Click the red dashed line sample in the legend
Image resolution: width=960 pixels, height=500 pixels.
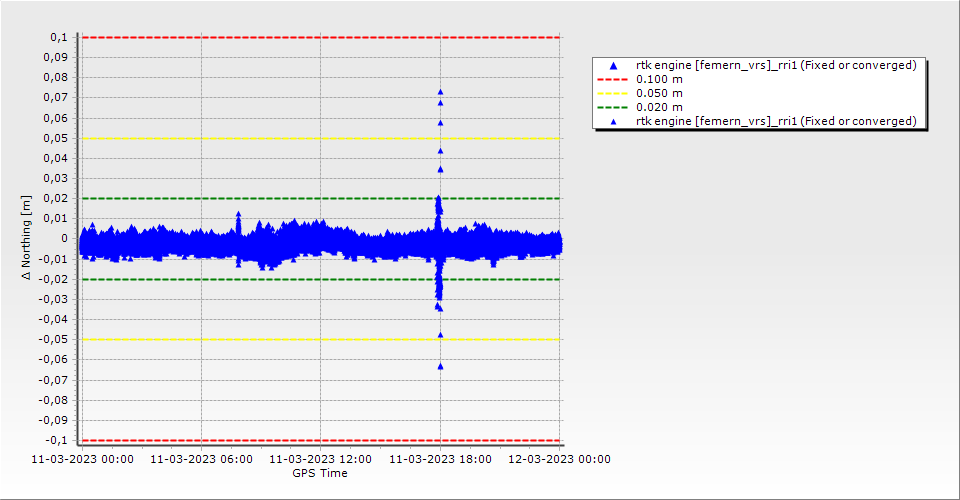(x=614, y=79)
